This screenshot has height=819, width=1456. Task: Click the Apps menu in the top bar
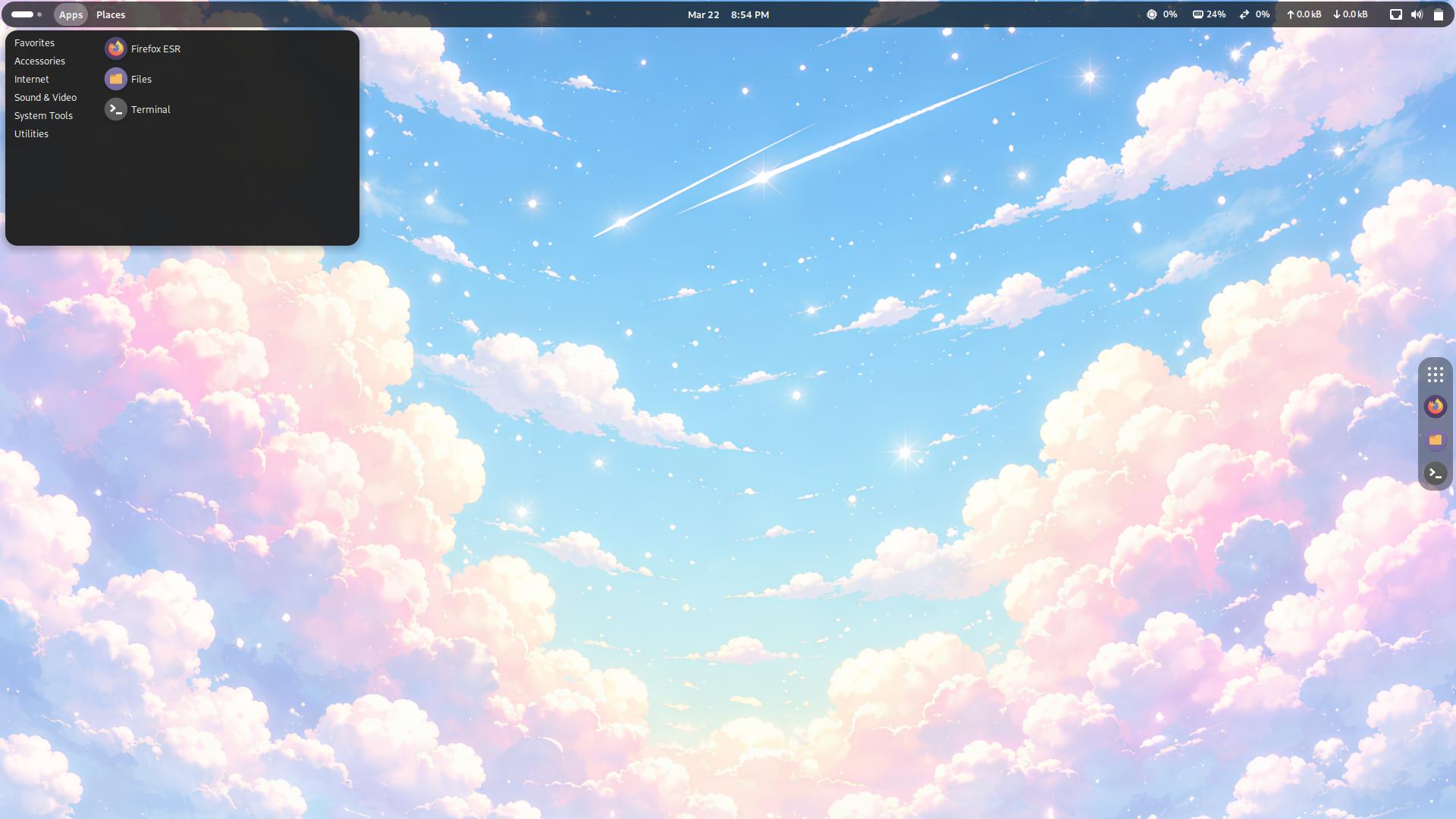pyautogui.click(x=71, y=14)
